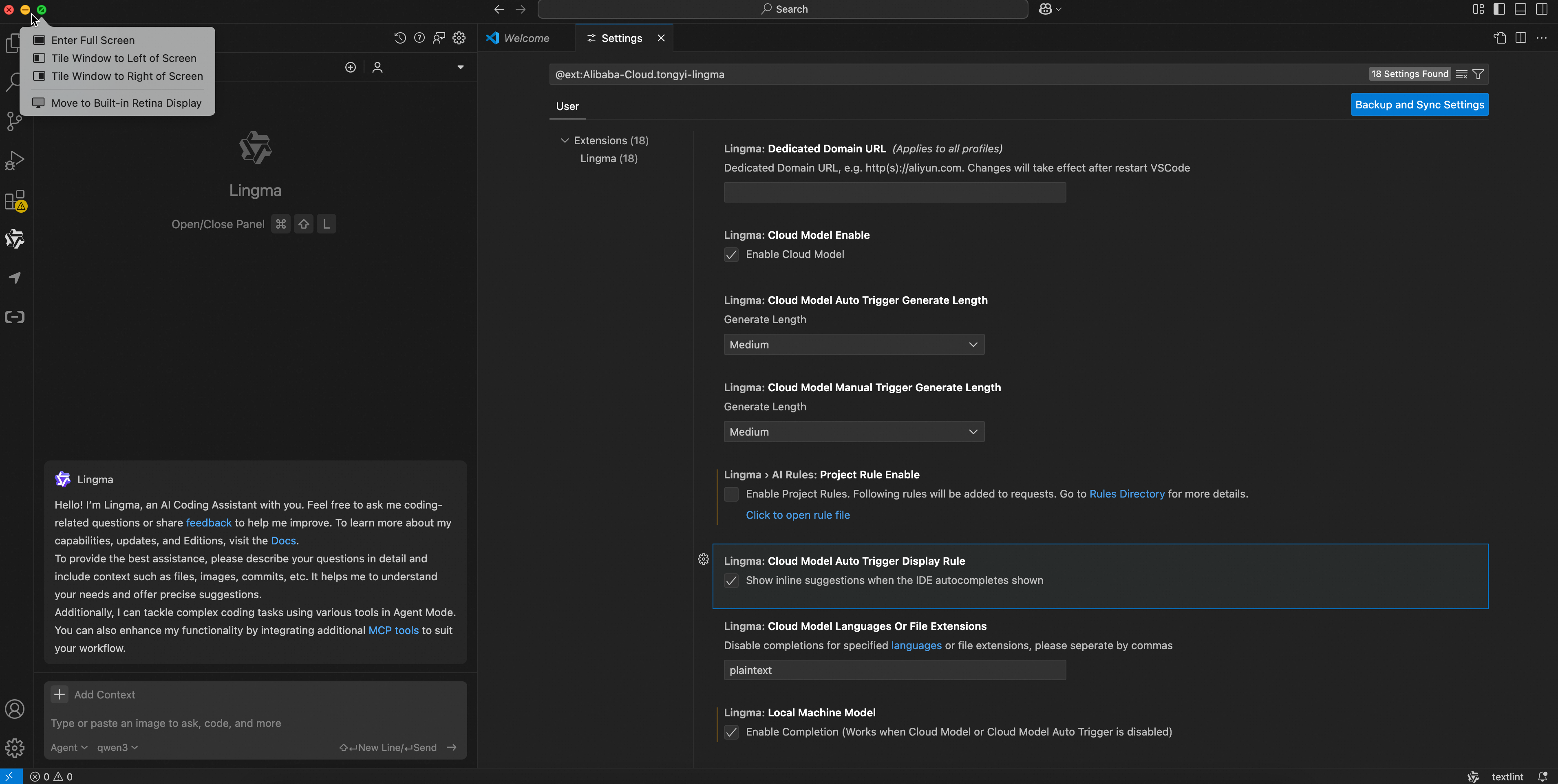Enable Project Rules checkbox
Screen dimensions: 1558x784
(x=731, y=494)
